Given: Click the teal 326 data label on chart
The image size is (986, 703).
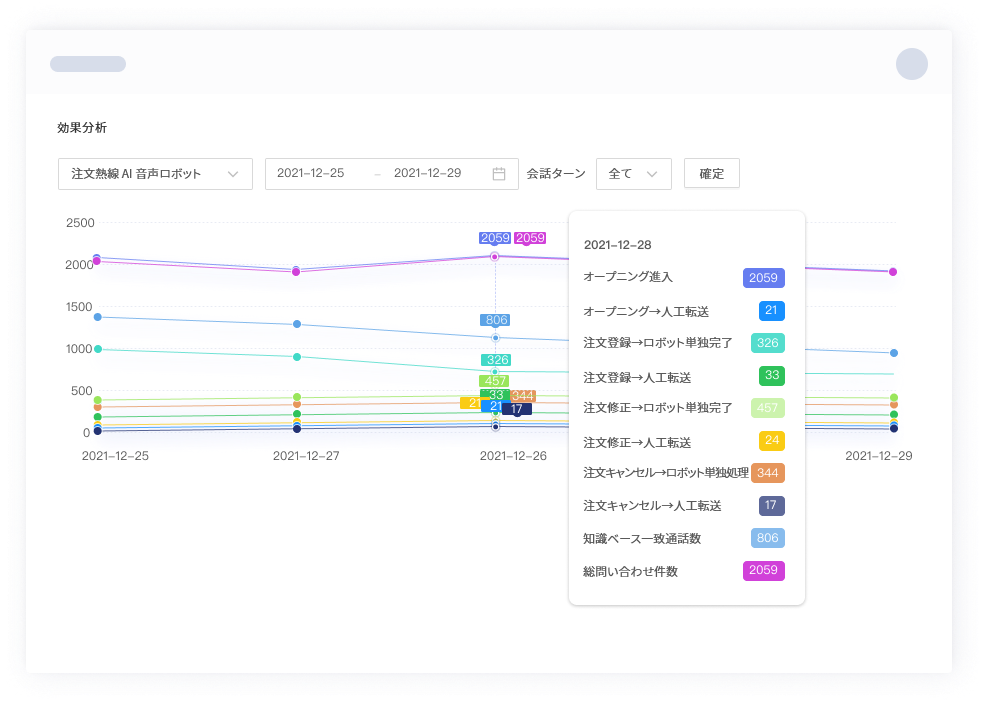Looking at the screenshot, I should [x=497, y=360].
